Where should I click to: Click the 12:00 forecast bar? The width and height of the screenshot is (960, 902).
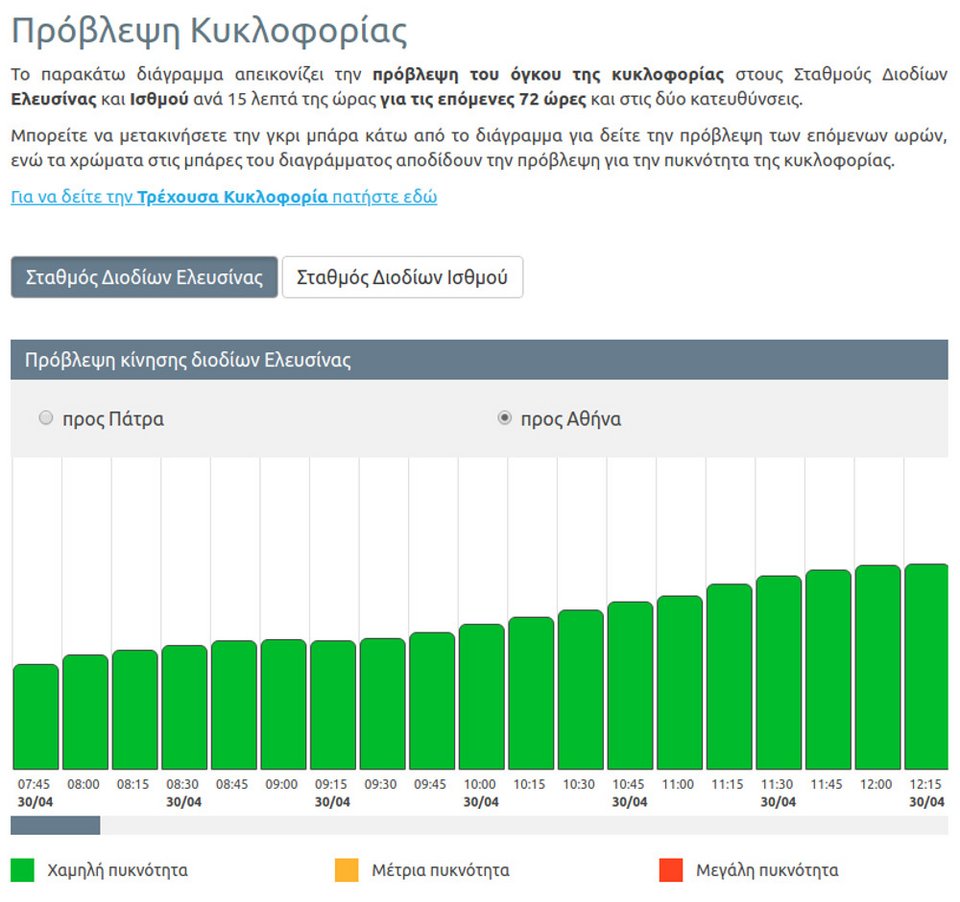point(877,667)
